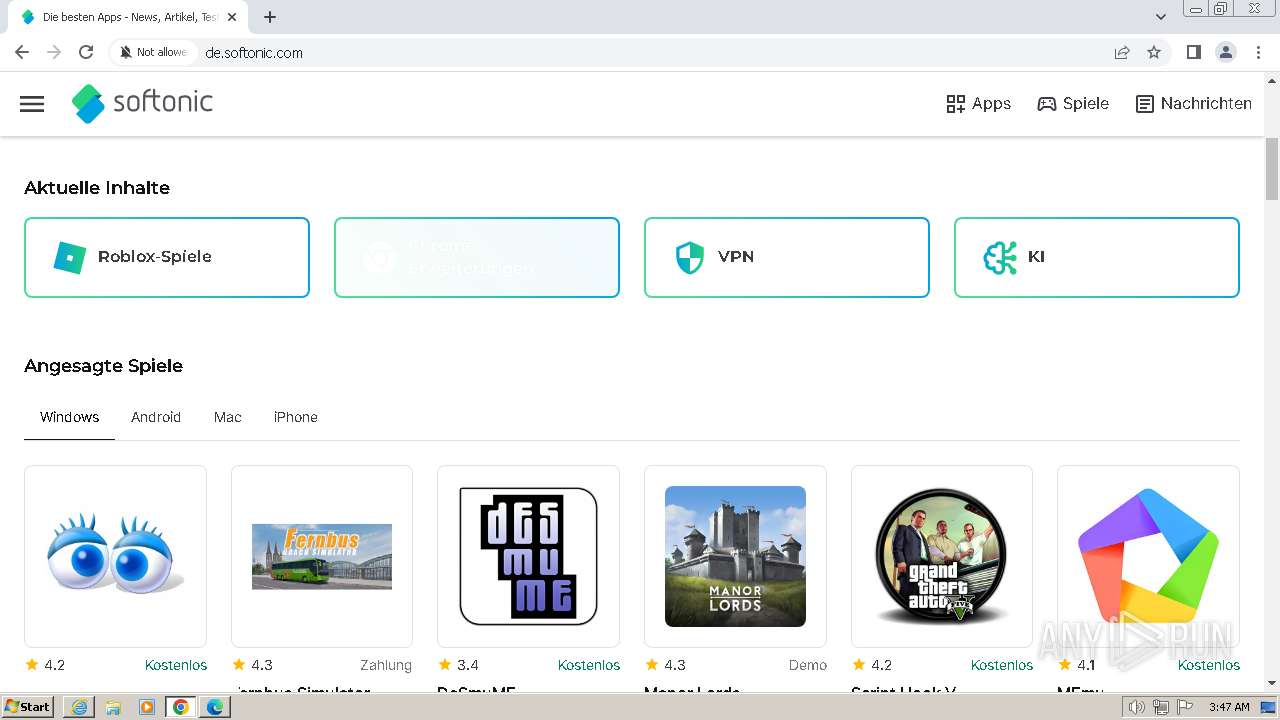Open Chrome's three-dot menu

[x=1258, y=52]
